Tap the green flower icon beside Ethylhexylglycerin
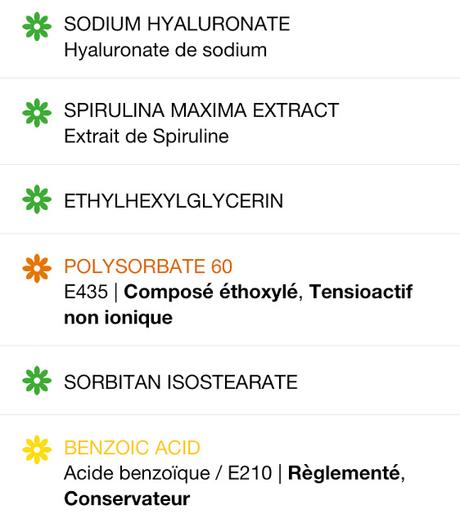460x523 pixels. point(37,199)
